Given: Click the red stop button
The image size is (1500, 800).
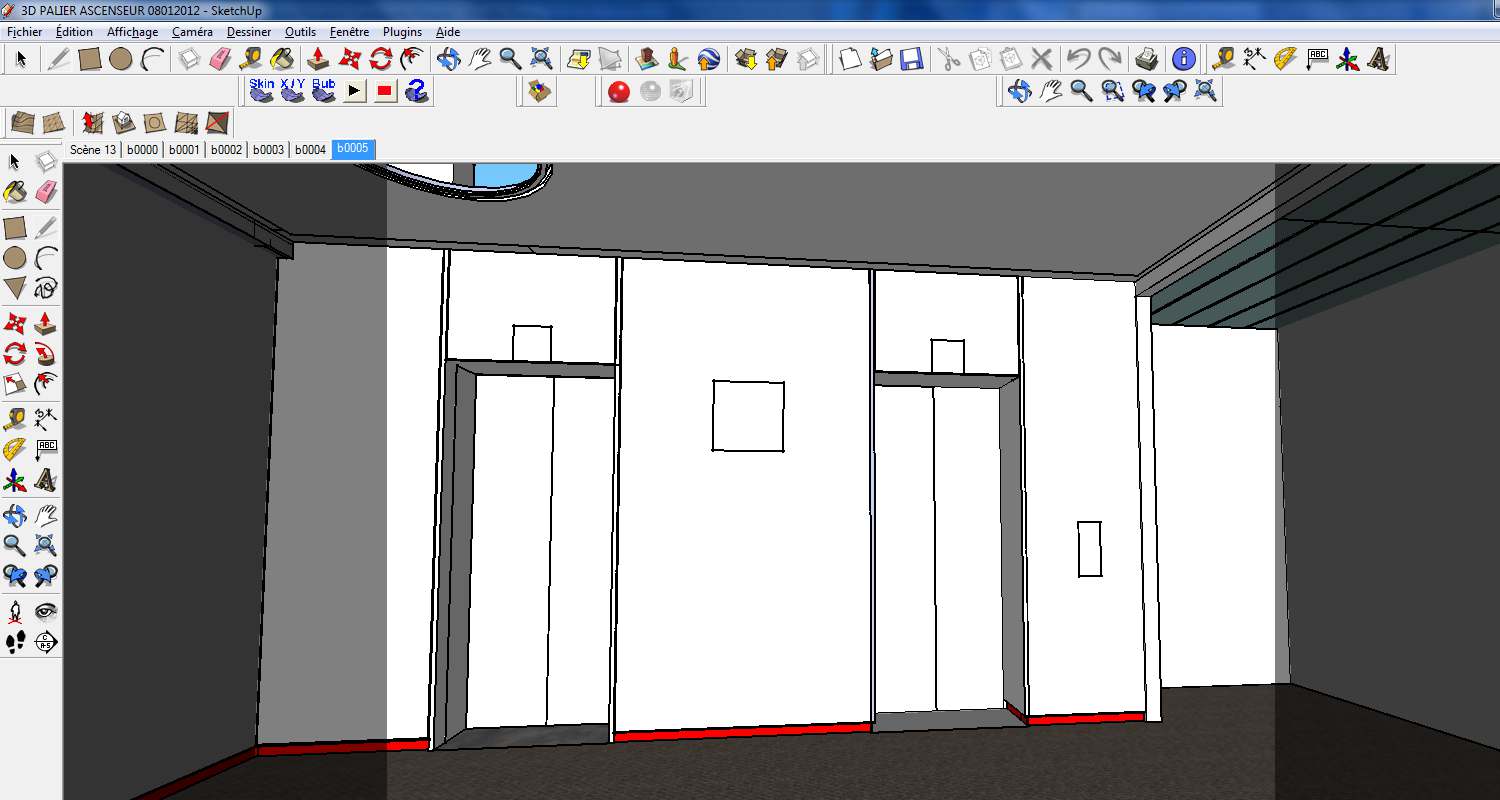Looking at the screenshot, I should [x=385, y=92].
